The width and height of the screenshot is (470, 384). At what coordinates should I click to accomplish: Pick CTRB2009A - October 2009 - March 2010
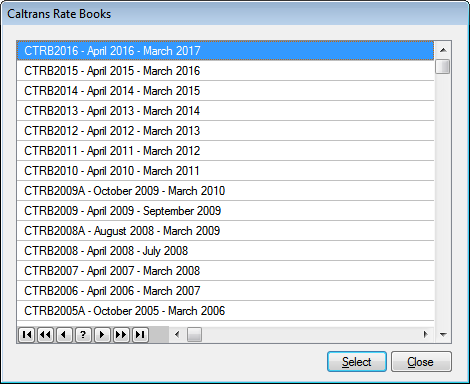pos(225,191)
